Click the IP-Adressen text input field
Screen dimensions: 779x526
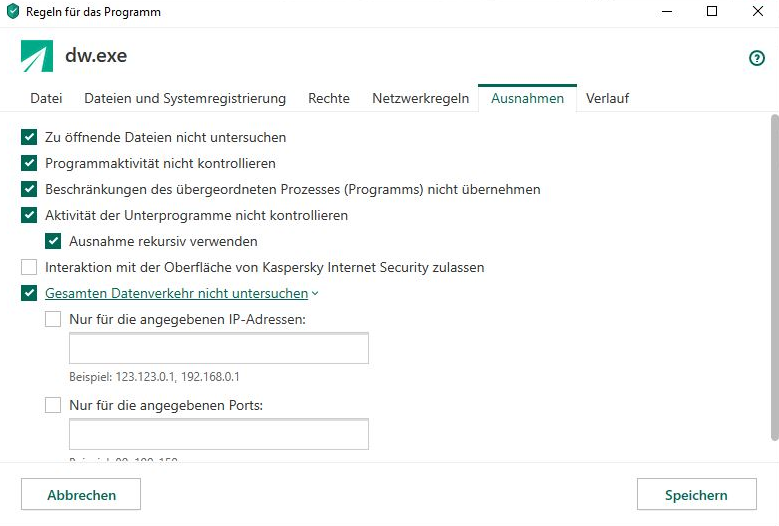(219, 348)
